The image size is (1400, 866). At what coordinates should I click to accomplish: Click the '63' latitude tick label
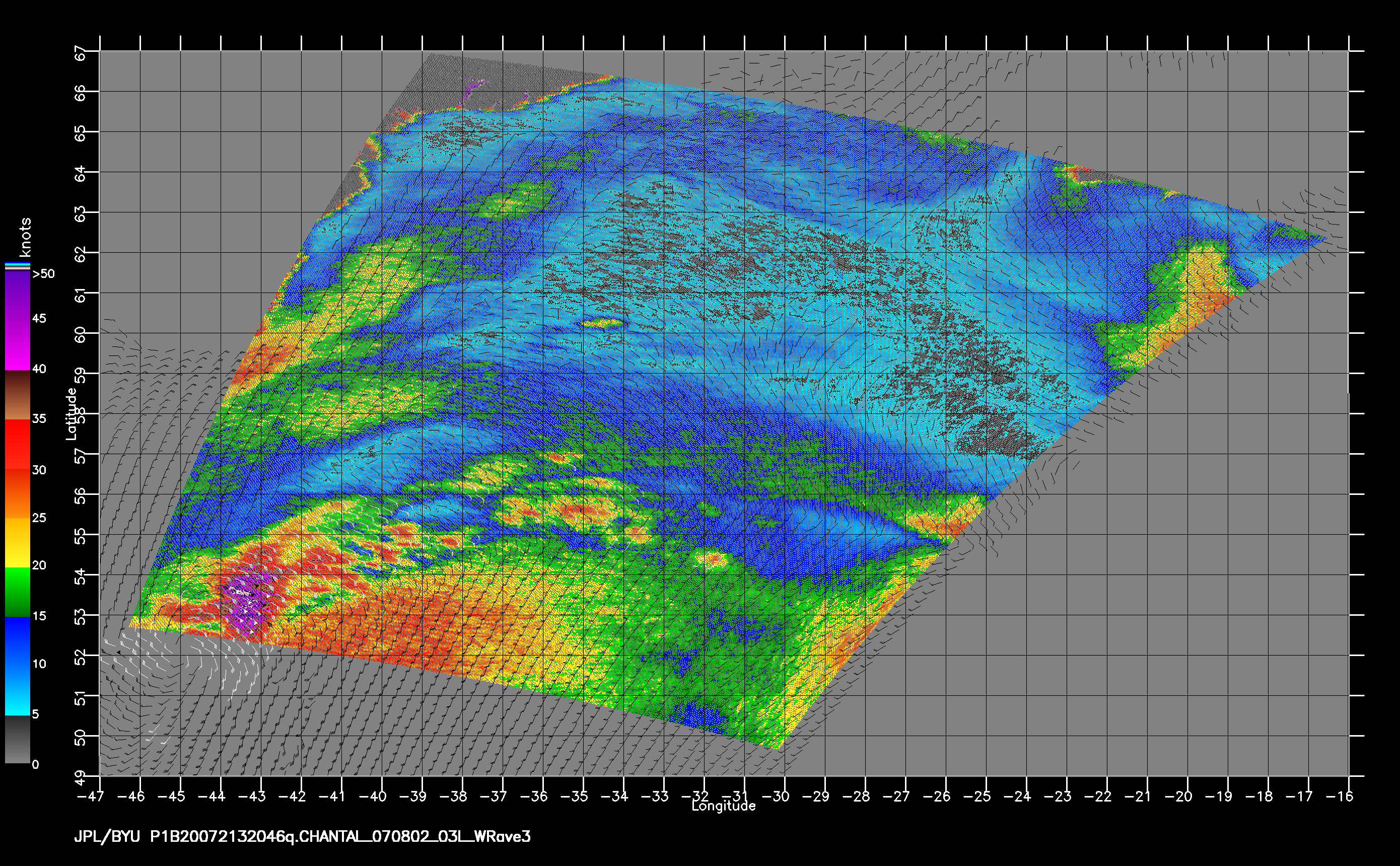click(81, 214)
